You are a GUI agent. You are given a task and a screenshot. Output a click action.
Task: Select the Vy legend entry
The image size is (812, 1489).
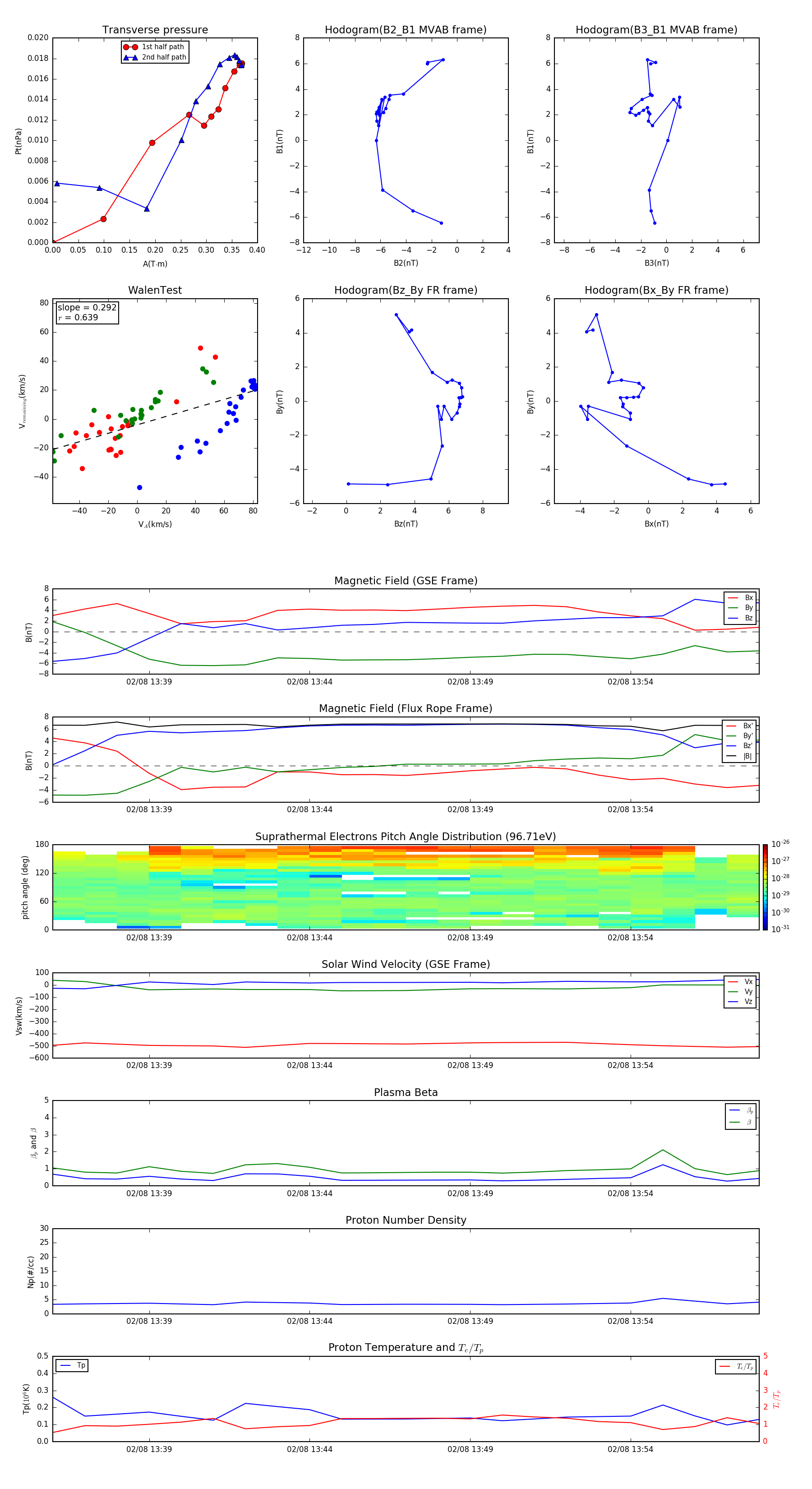click(x=740, y=991)
